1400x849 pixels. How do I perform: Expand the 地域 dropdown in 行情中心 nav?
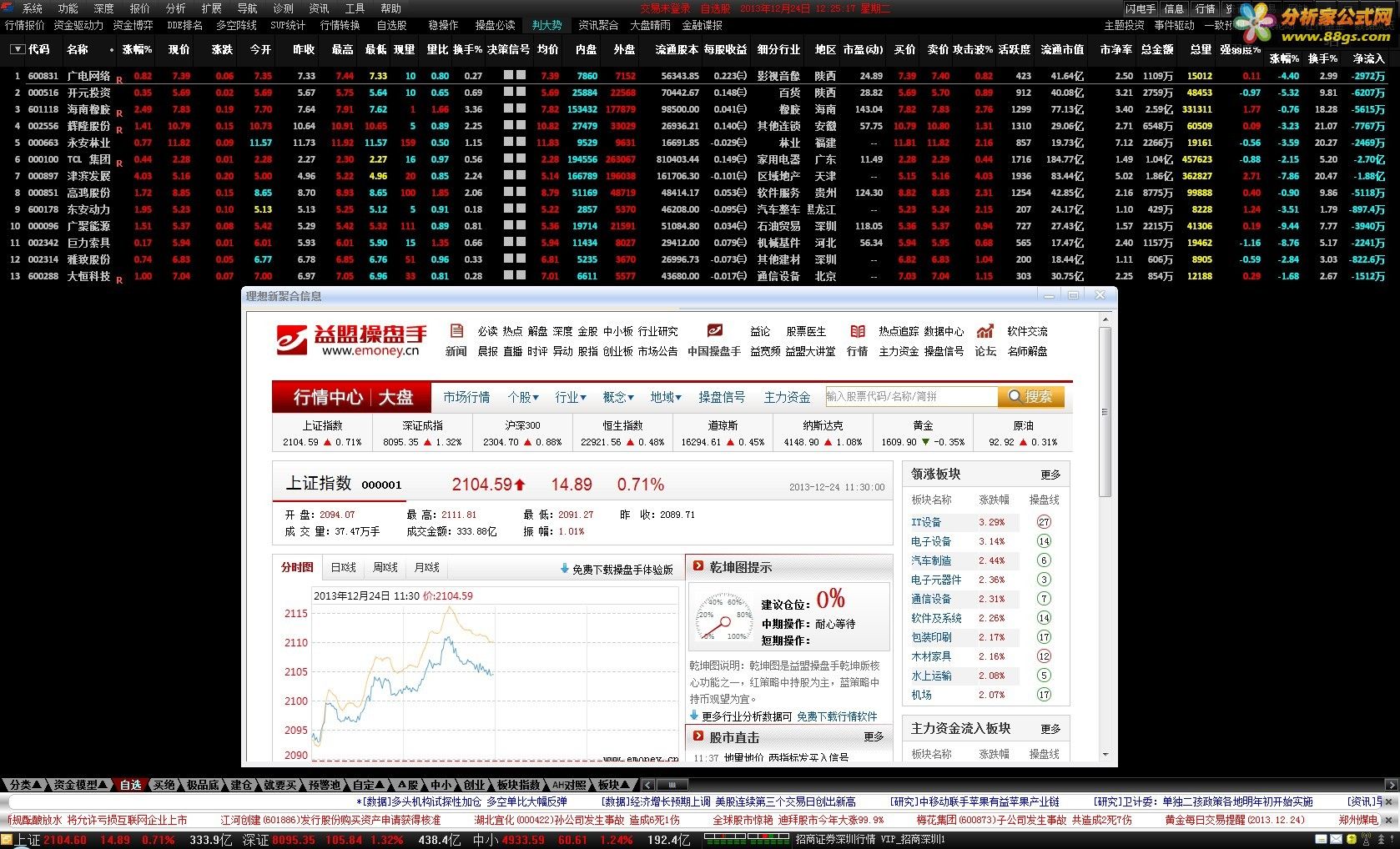(666, 397)
